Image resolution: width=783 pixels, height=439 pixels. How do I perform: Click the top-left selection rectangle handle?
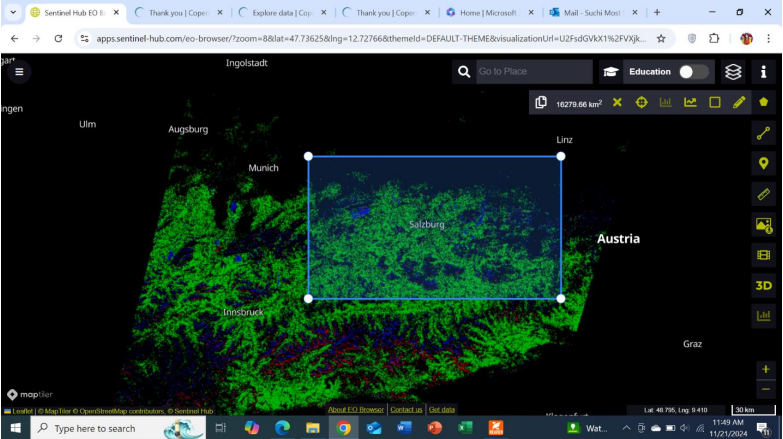tap(308, 156)
